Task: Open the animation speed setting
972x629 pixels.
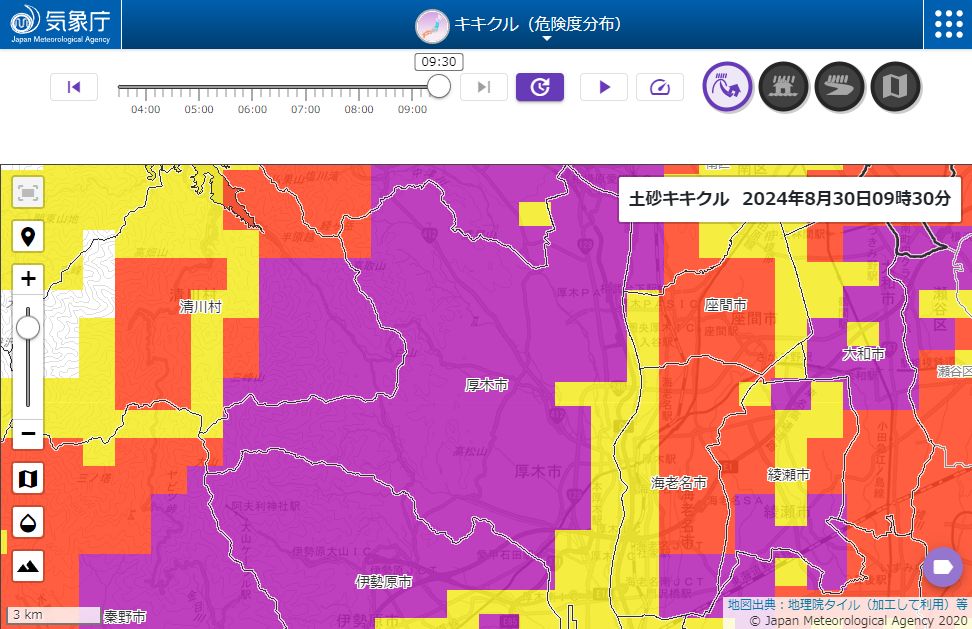Action: pyautogui.click(x=659, y=87)
